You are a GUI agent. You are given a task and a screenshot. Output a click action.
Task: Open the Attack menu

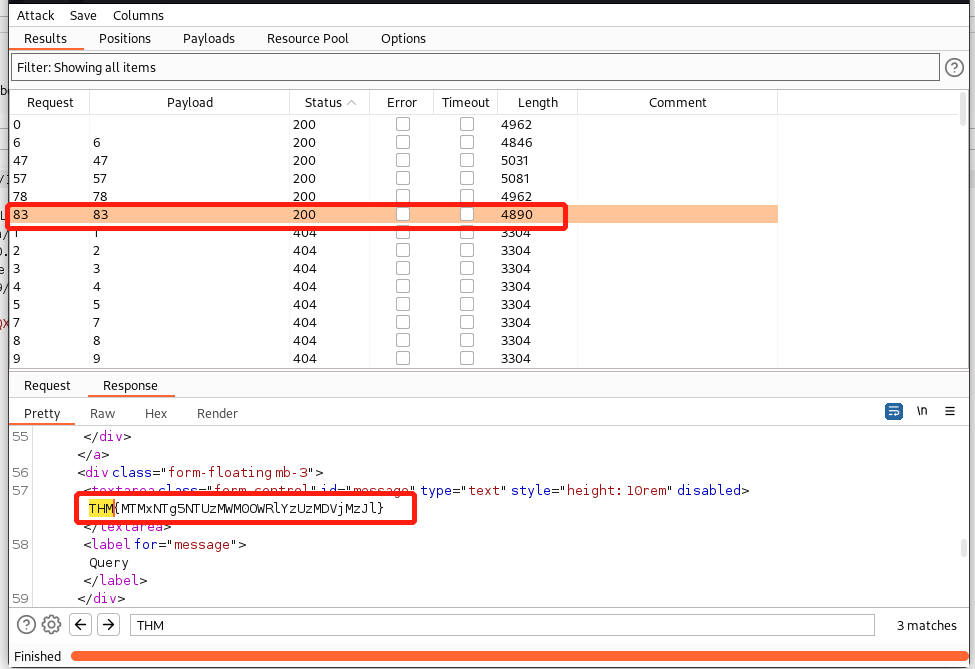click(x=36, y=16)
